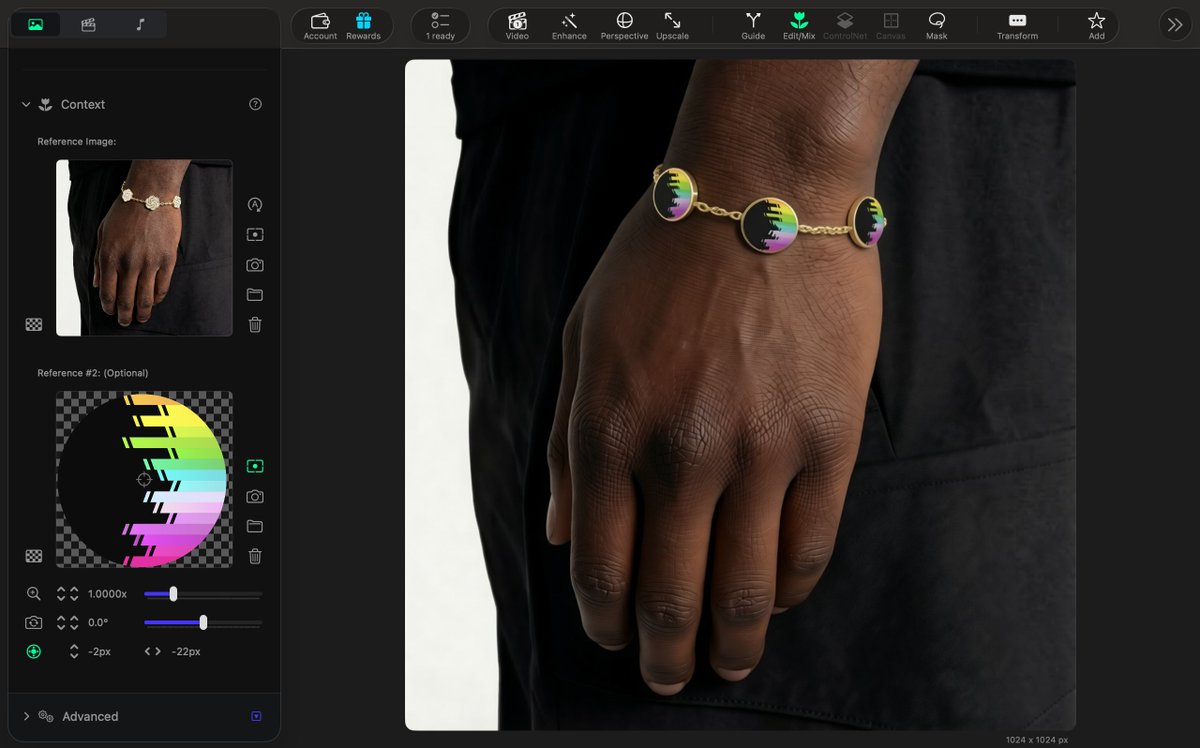
Task: Select the ControlNet tool
Action: pyautogui.click(x=845, y=26)
